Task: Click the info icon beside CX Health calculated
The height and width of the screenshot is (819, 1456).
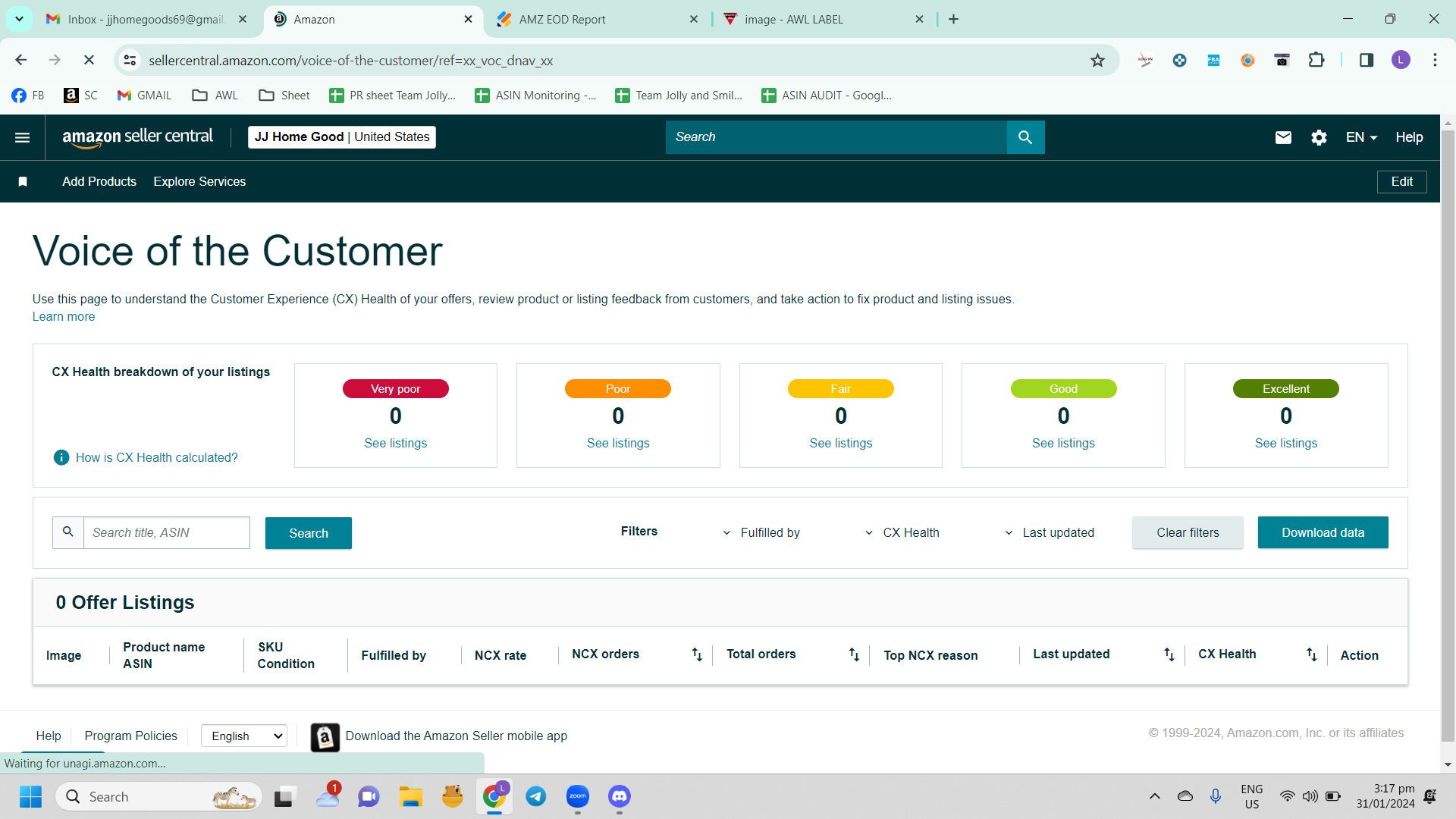Action: tap(61, 457)
